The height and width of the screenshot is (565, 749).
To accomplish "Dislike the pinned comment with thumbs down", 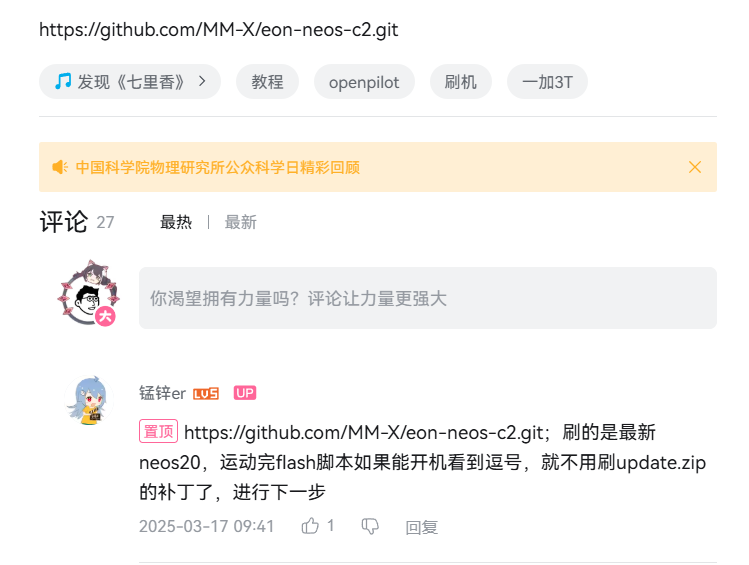I will [x=370, y=526].
